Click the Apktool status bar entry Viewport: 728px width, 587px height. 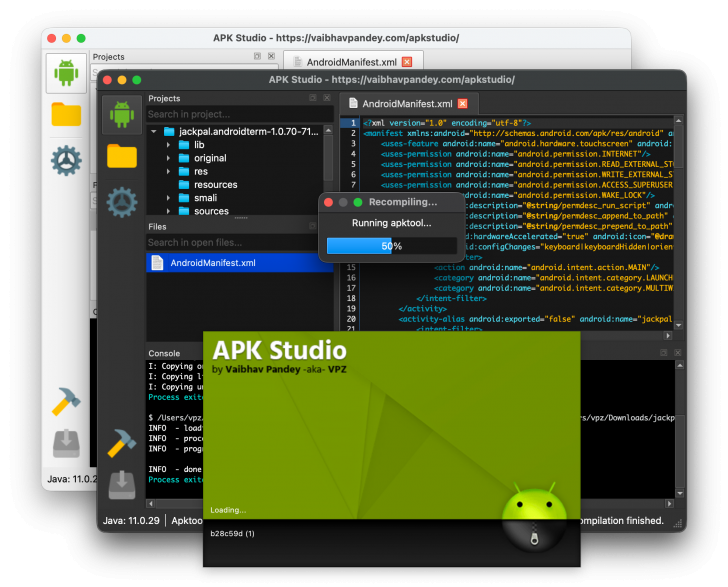pos(187,521)
